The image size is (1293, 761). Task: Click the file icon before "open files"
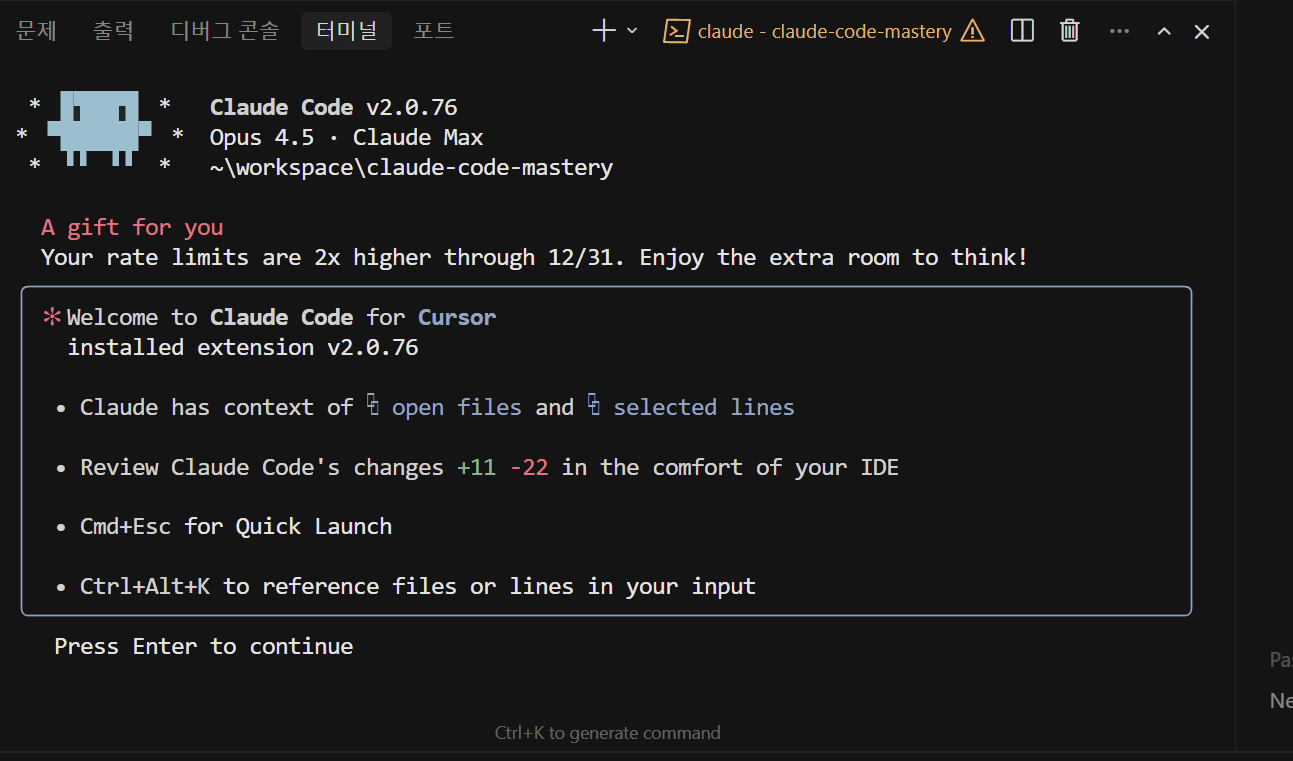click(x=372, y=406)
